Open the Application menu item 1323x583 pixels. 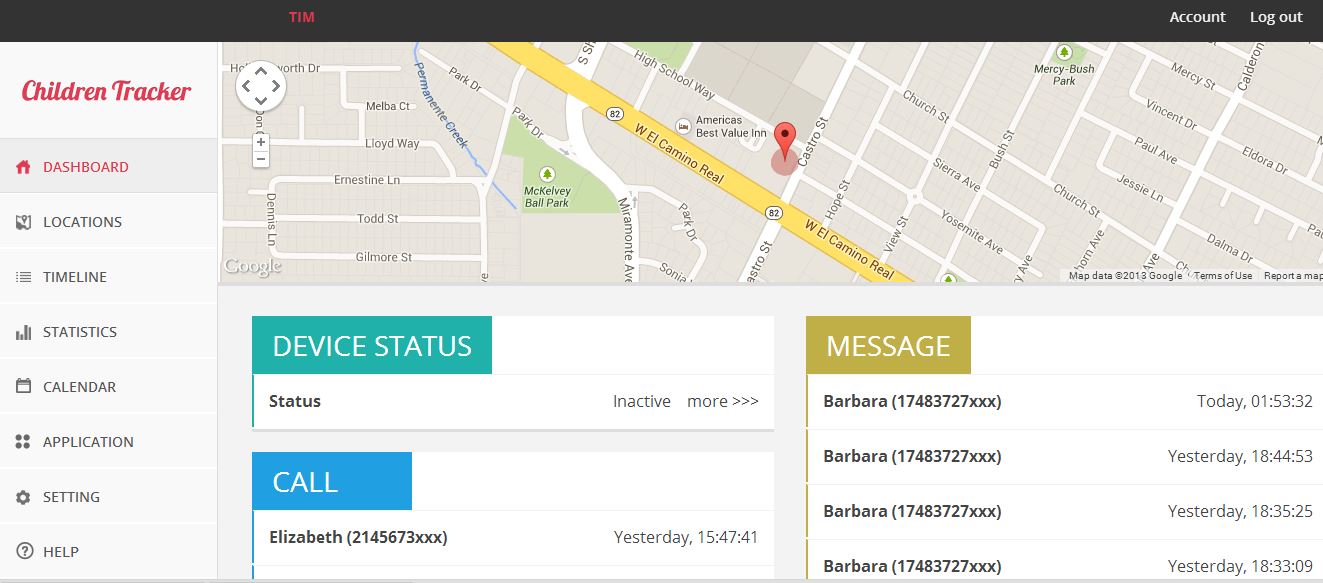point(108,442)
